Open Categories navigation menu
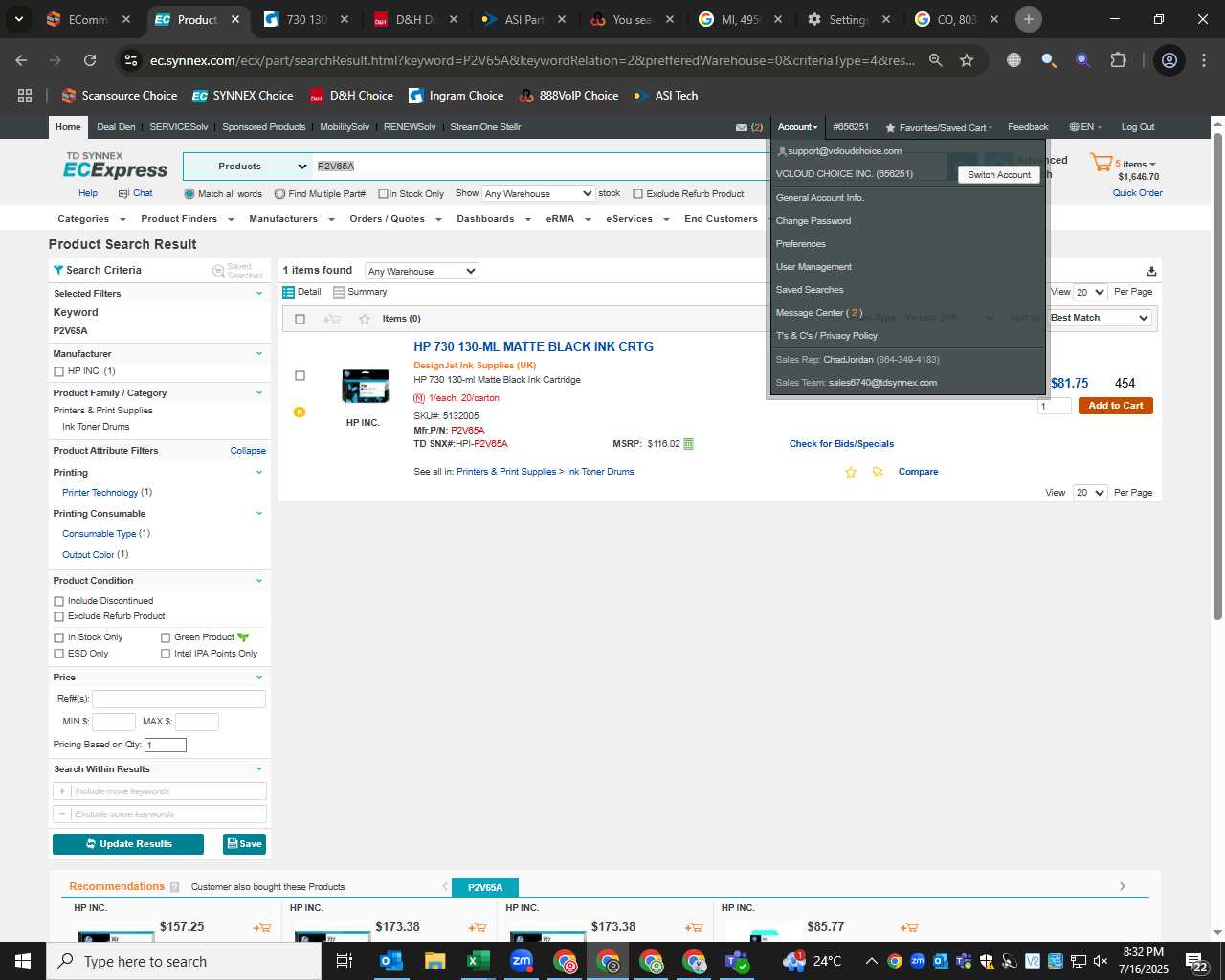Viewport: 1225px width, 980px height. click(x=91, y=219)
